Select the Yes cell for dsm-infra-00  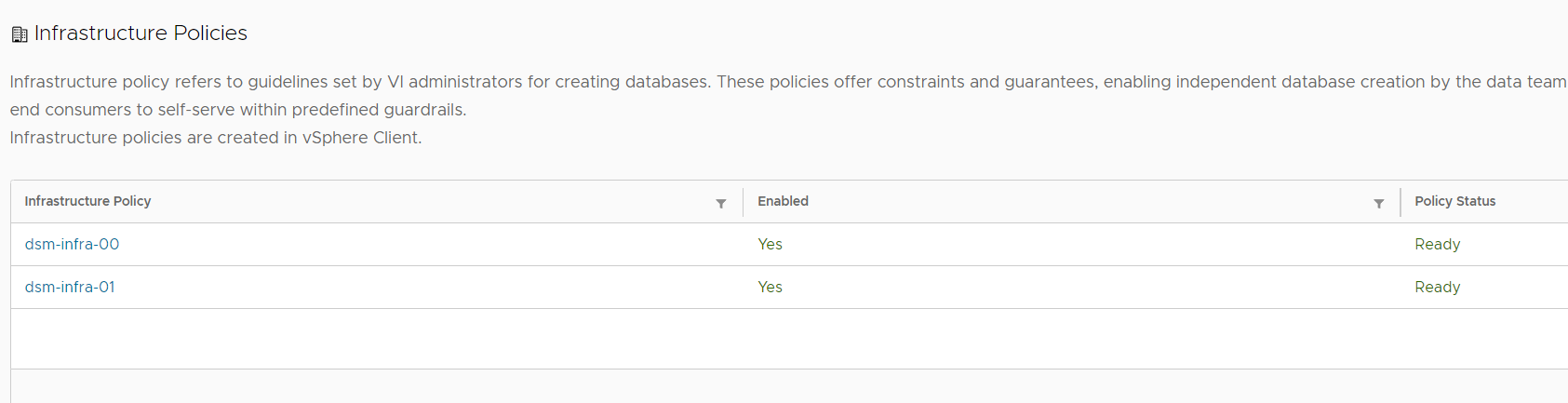(x=770, y=244)
